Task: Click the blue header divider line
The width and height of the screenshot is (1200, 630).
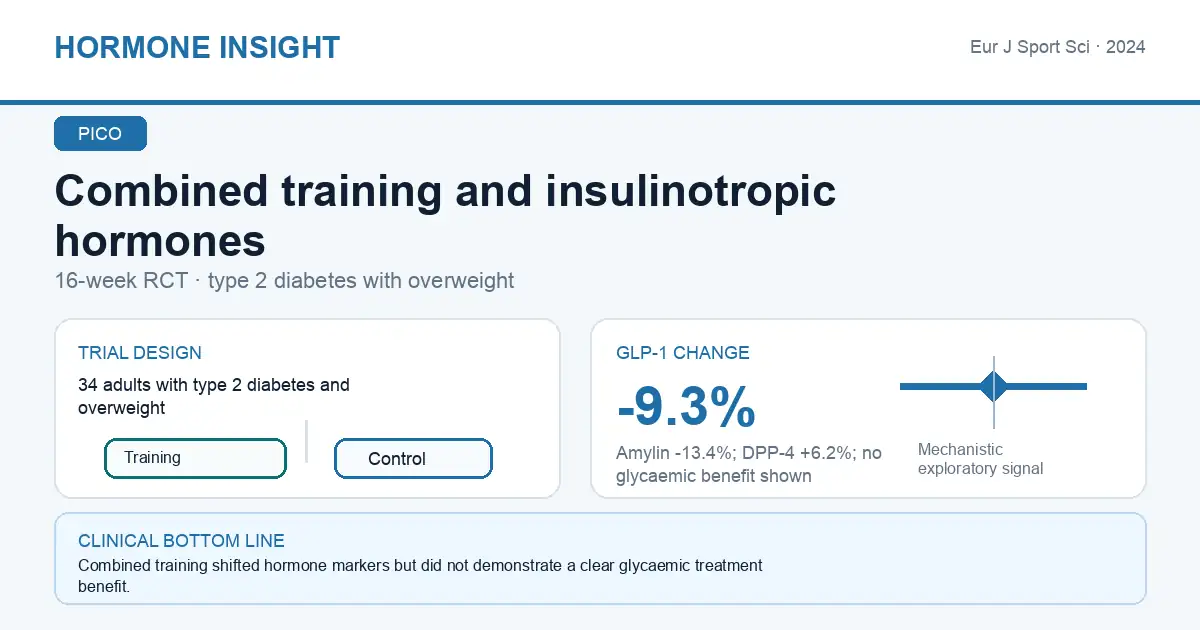Action: pos(600,102)
